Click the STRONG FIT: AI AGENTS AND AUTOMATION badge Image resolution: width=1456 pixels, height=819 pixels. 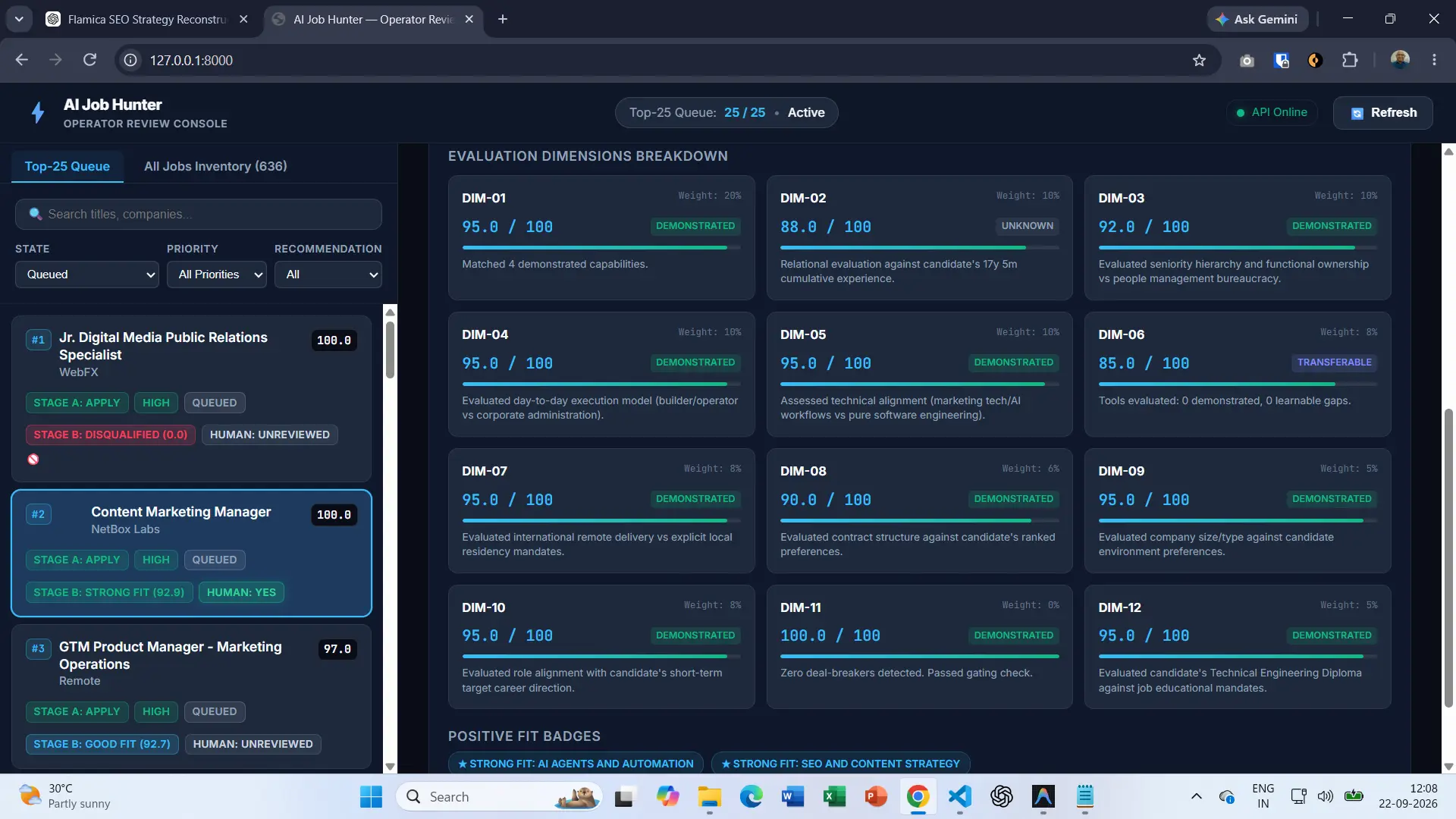(576, 764)
